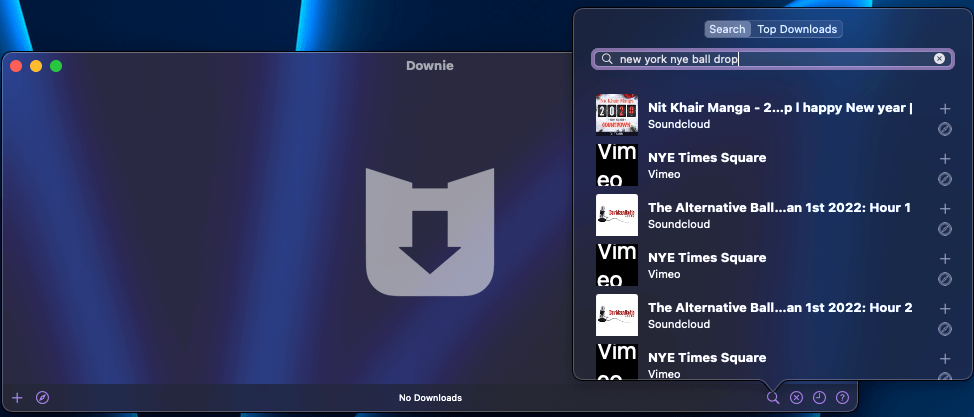
Task: Click the magnifier icon inside the search field
Action: tap(607, 58)
